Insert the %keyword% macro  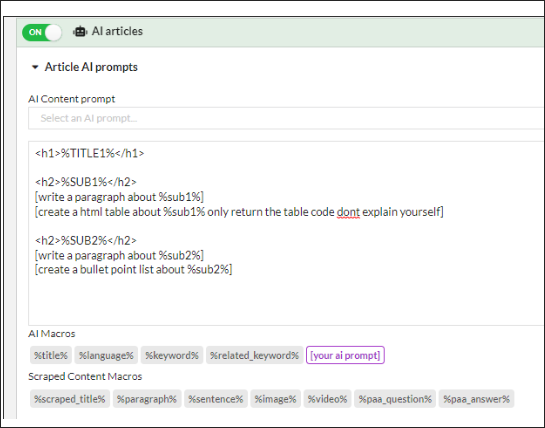pos(172,355)
